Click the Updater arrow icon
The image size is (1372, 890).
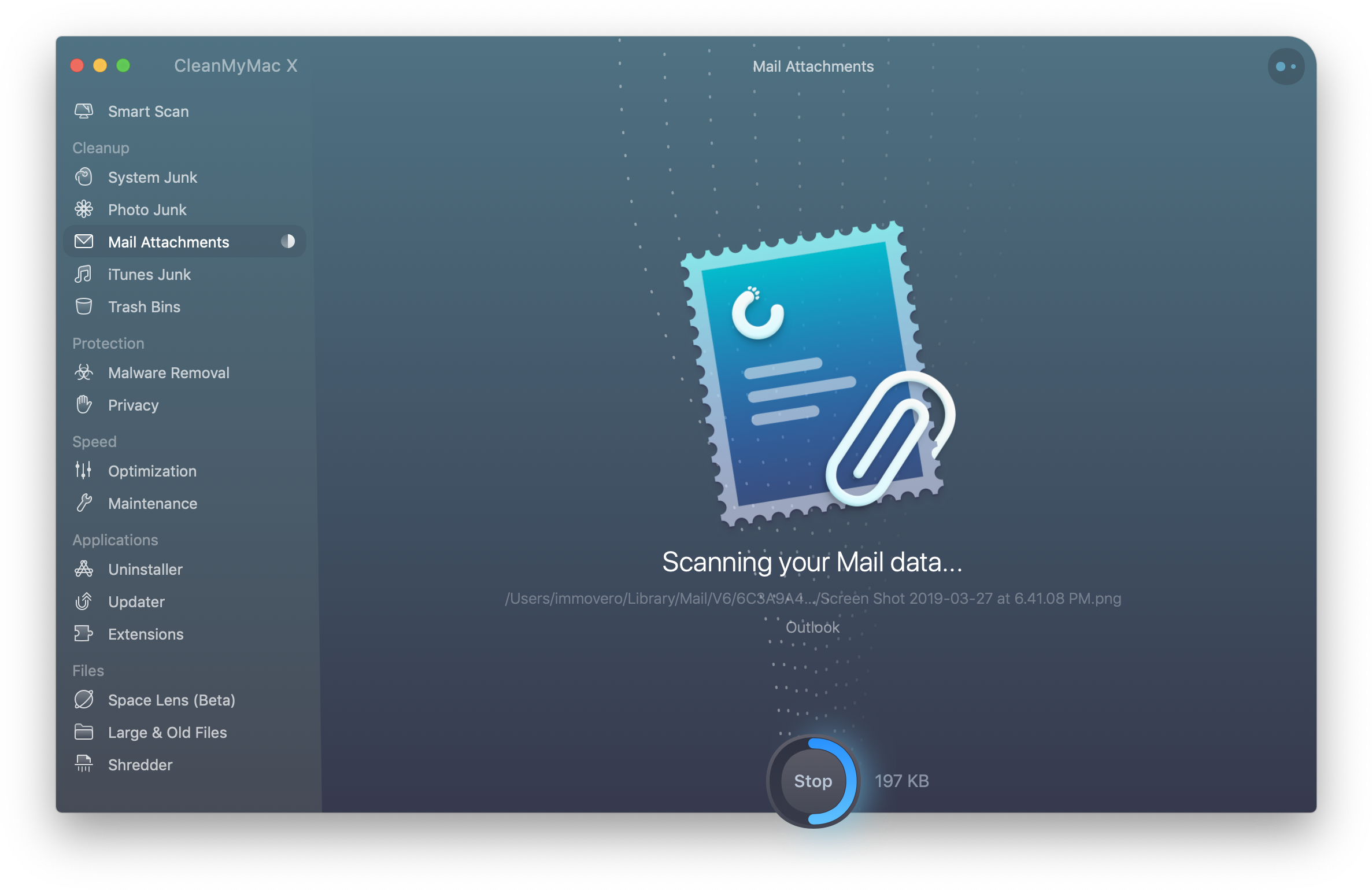pos(84,601)
